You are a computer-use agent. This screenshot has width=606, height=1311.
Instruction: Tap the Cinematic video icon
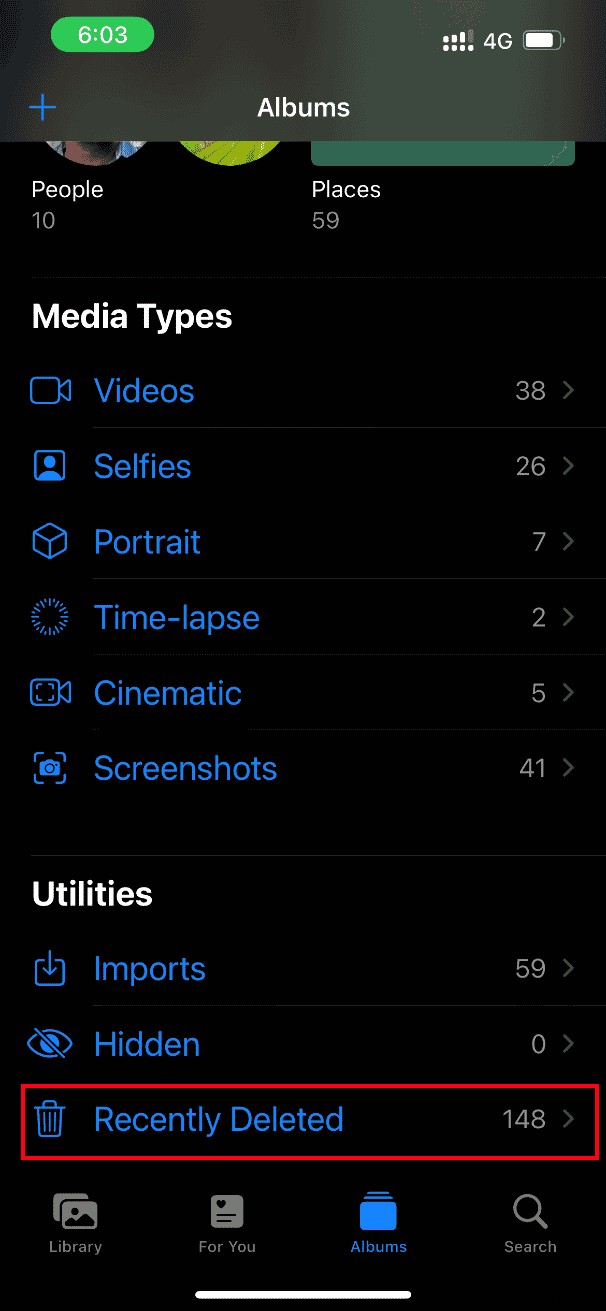pos(50,693)
